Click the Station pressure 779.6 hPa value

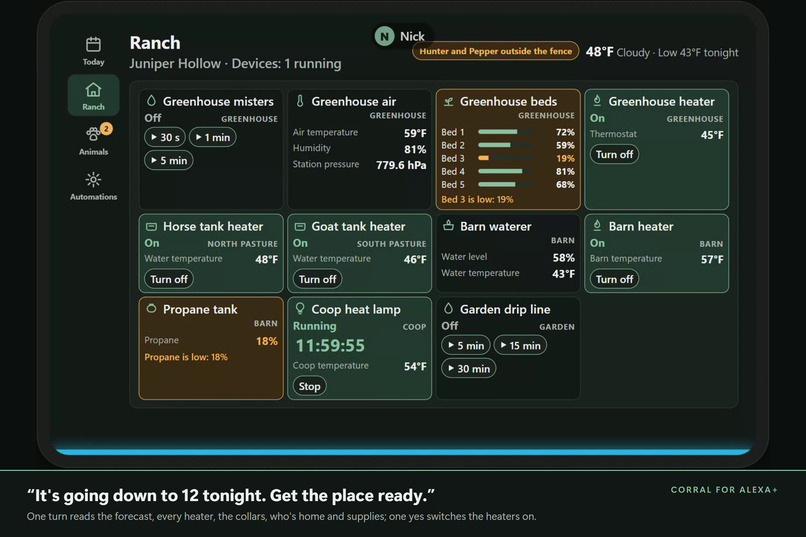coord(401,165)
